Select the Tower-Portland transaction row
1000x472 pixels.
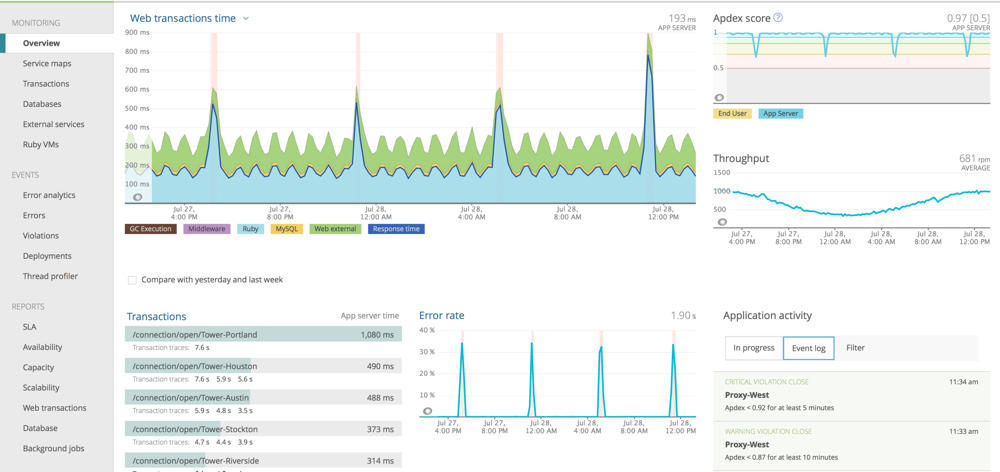[263, 335]
